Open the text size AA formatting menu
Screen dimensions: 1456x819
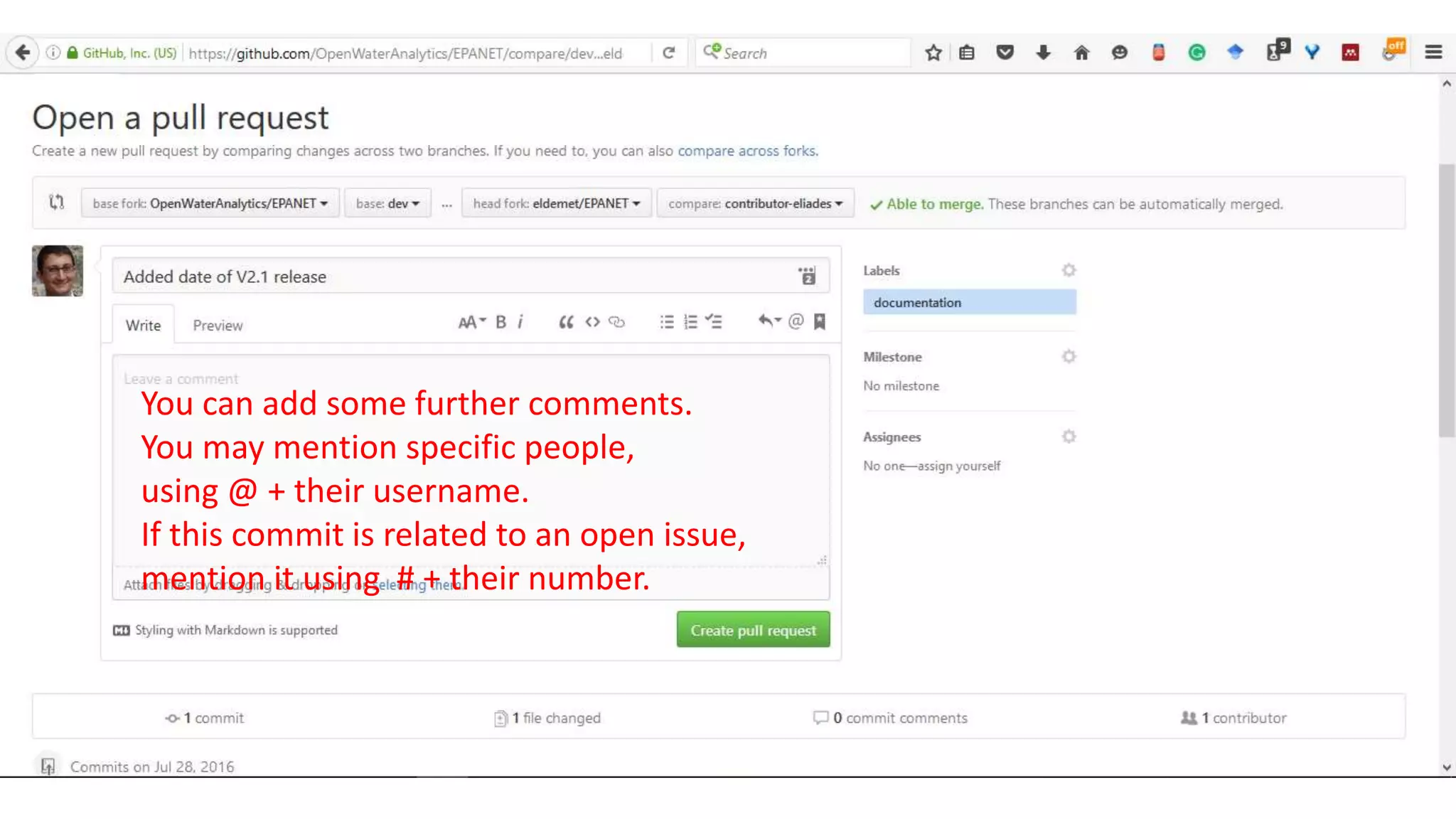pos(472,322)
